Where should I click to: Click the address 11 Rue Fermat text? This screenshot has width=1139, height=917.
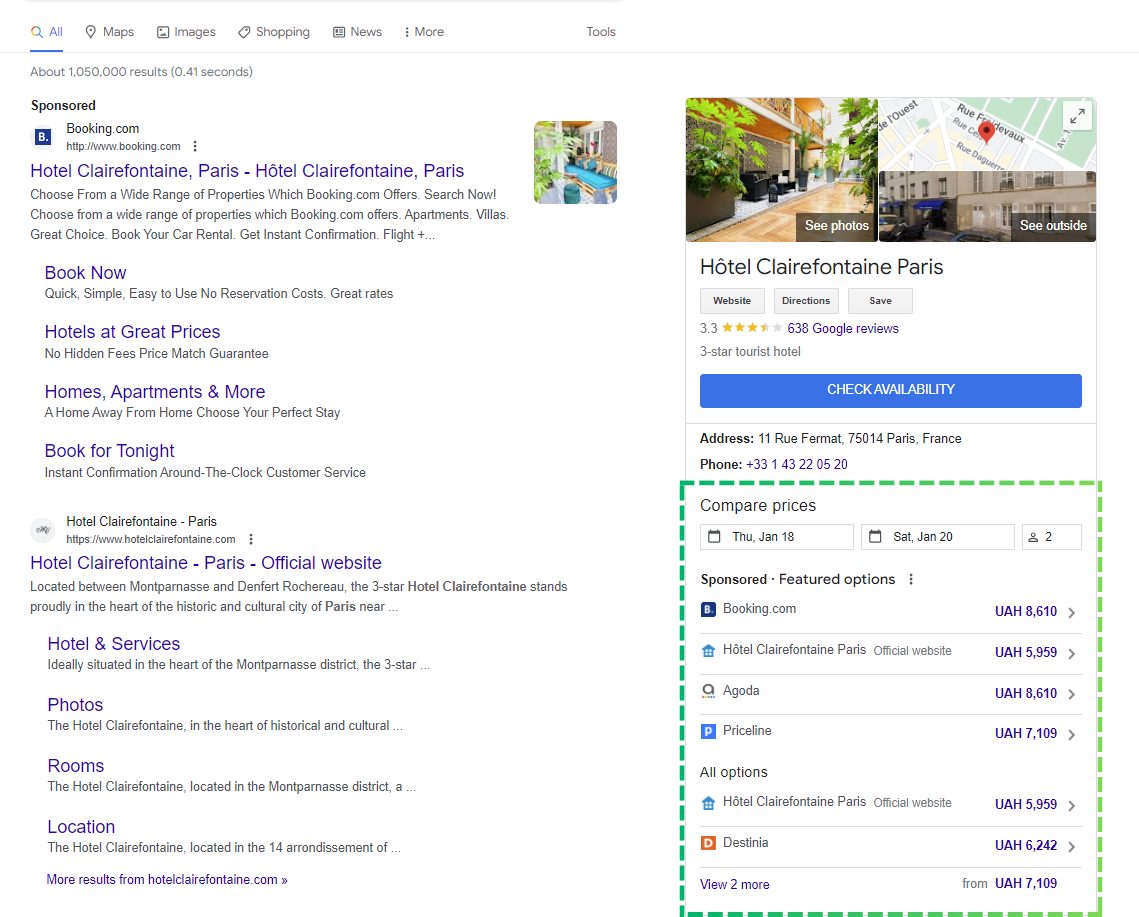point(860,439)
